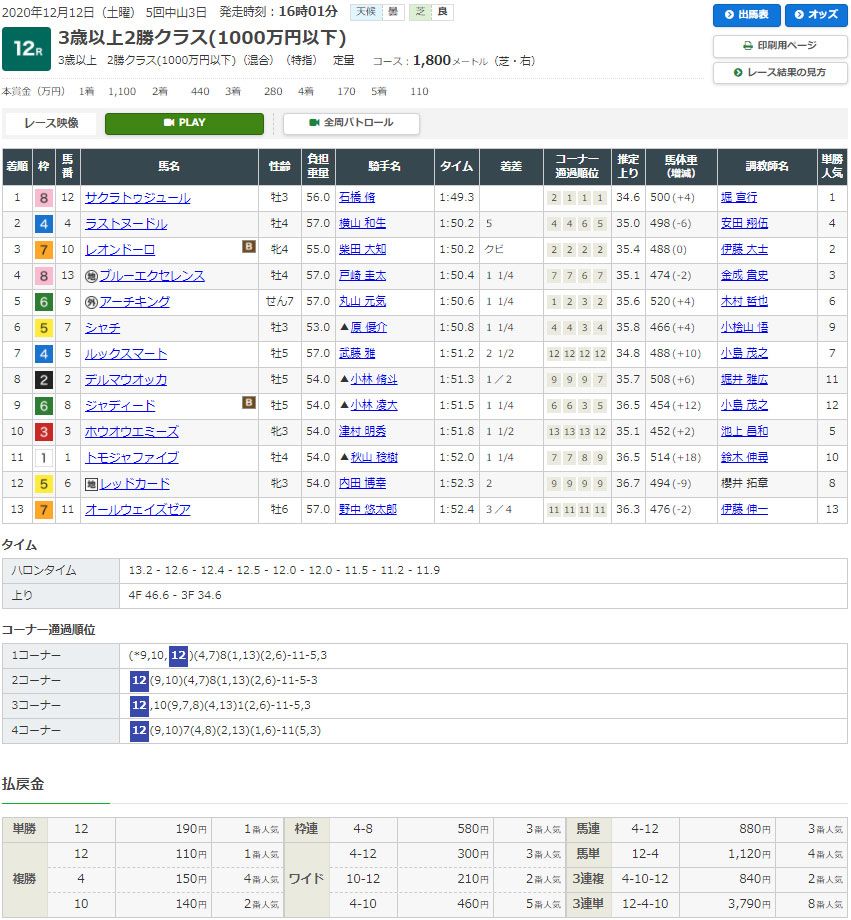Viewport: 851px width, 920px height.
Task: Click the 地 mark before ブルーエクセレンス
Action: point(91,276)
